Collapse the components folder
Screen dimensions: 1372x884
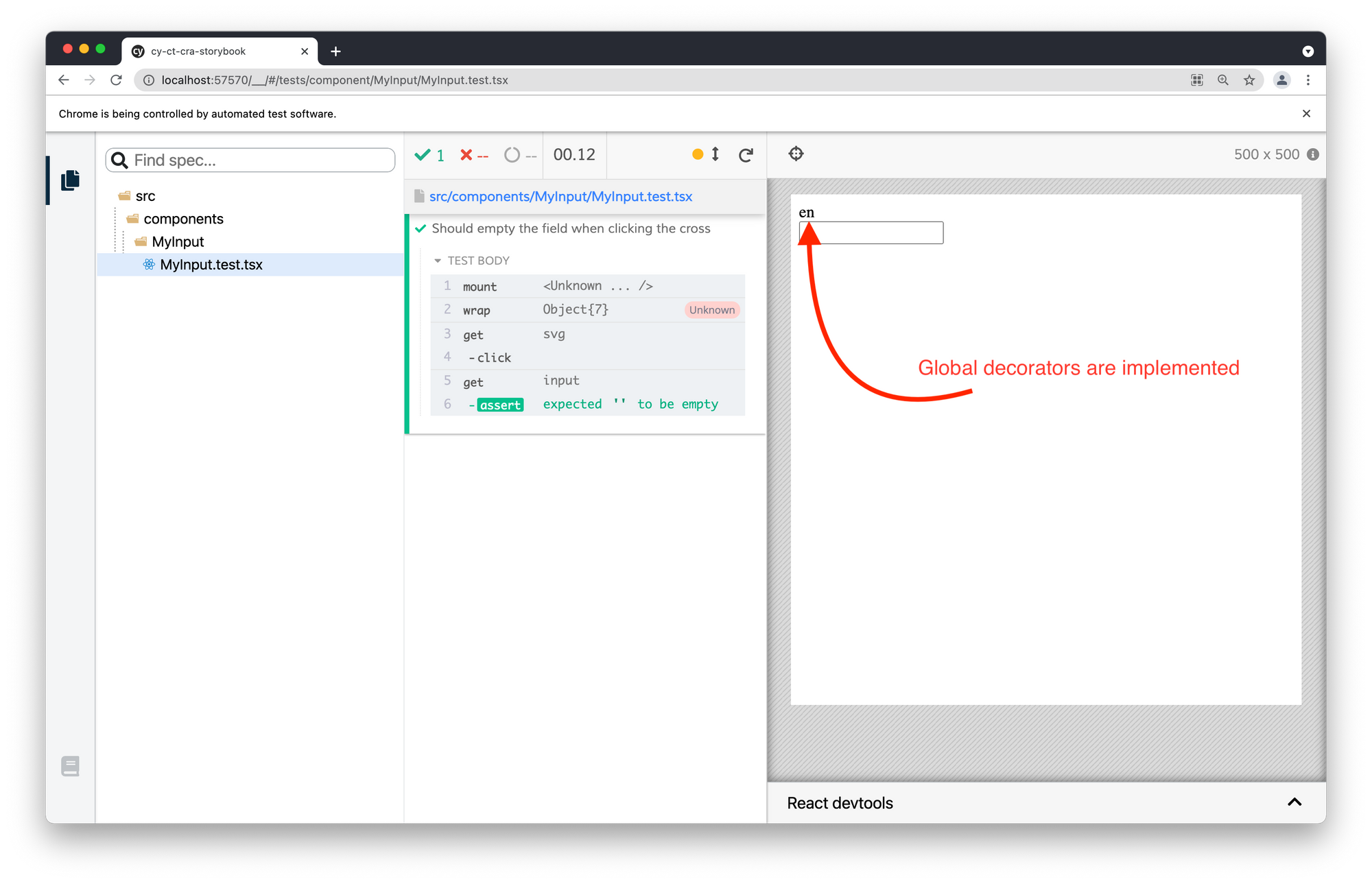183,219
